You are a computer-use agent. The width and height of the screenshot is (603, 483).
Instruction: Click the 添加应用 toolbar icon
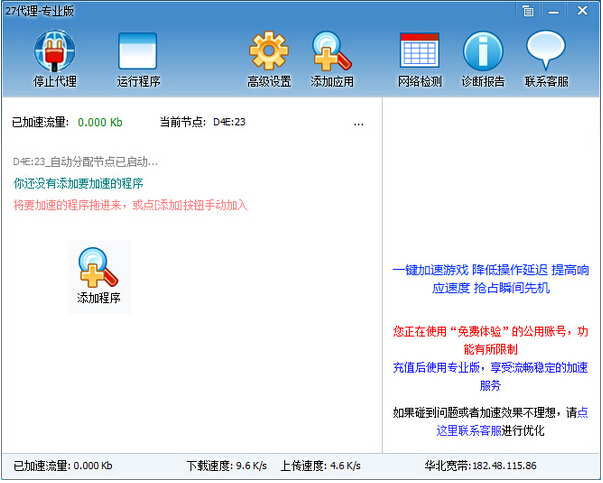pos(331,51)
